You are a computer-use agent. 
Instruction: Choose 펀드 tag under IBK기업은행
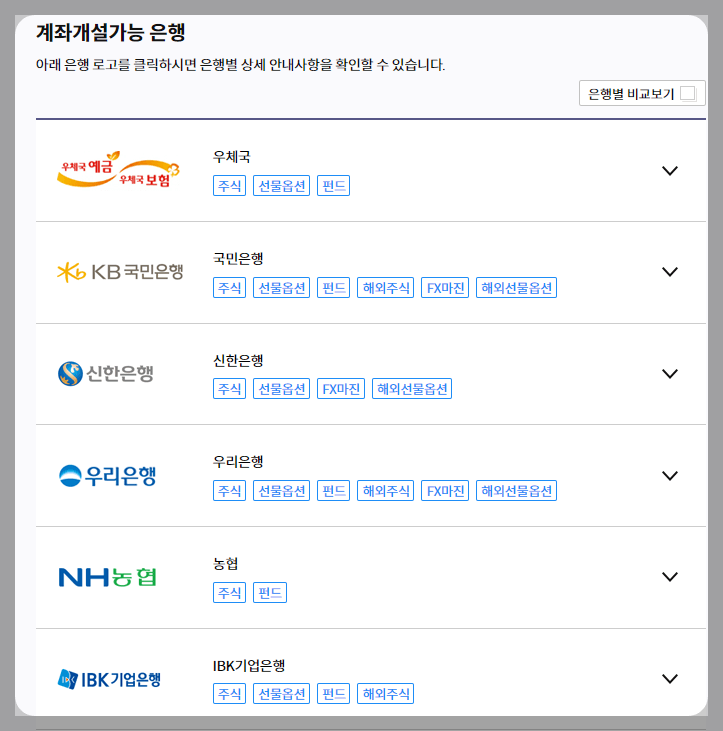point(333,693)
